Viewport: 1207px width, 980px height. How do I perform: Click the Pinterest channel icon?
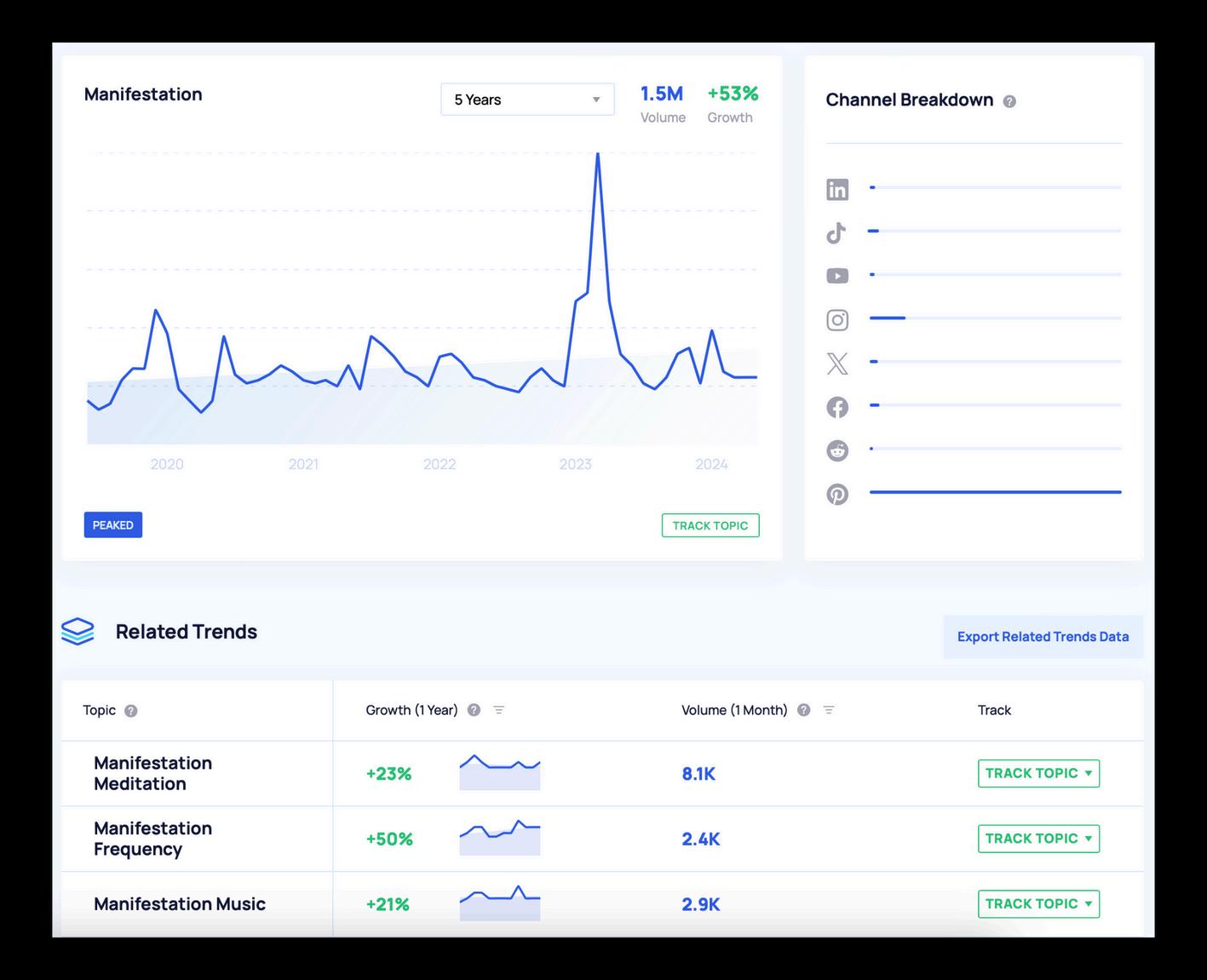837,494
